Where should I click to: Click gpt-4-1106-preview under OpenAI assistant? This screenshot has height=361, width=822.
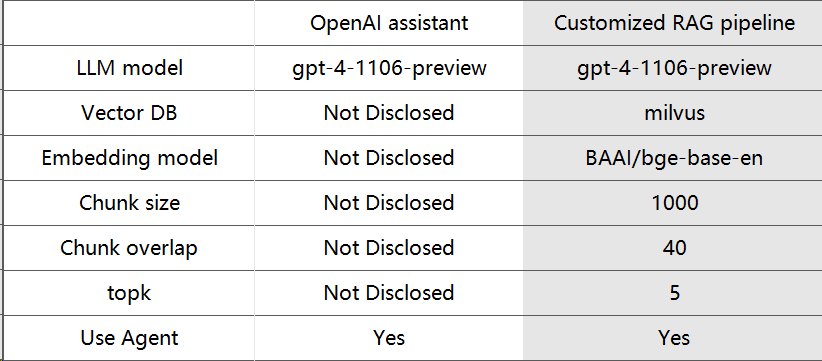point(389,68)
